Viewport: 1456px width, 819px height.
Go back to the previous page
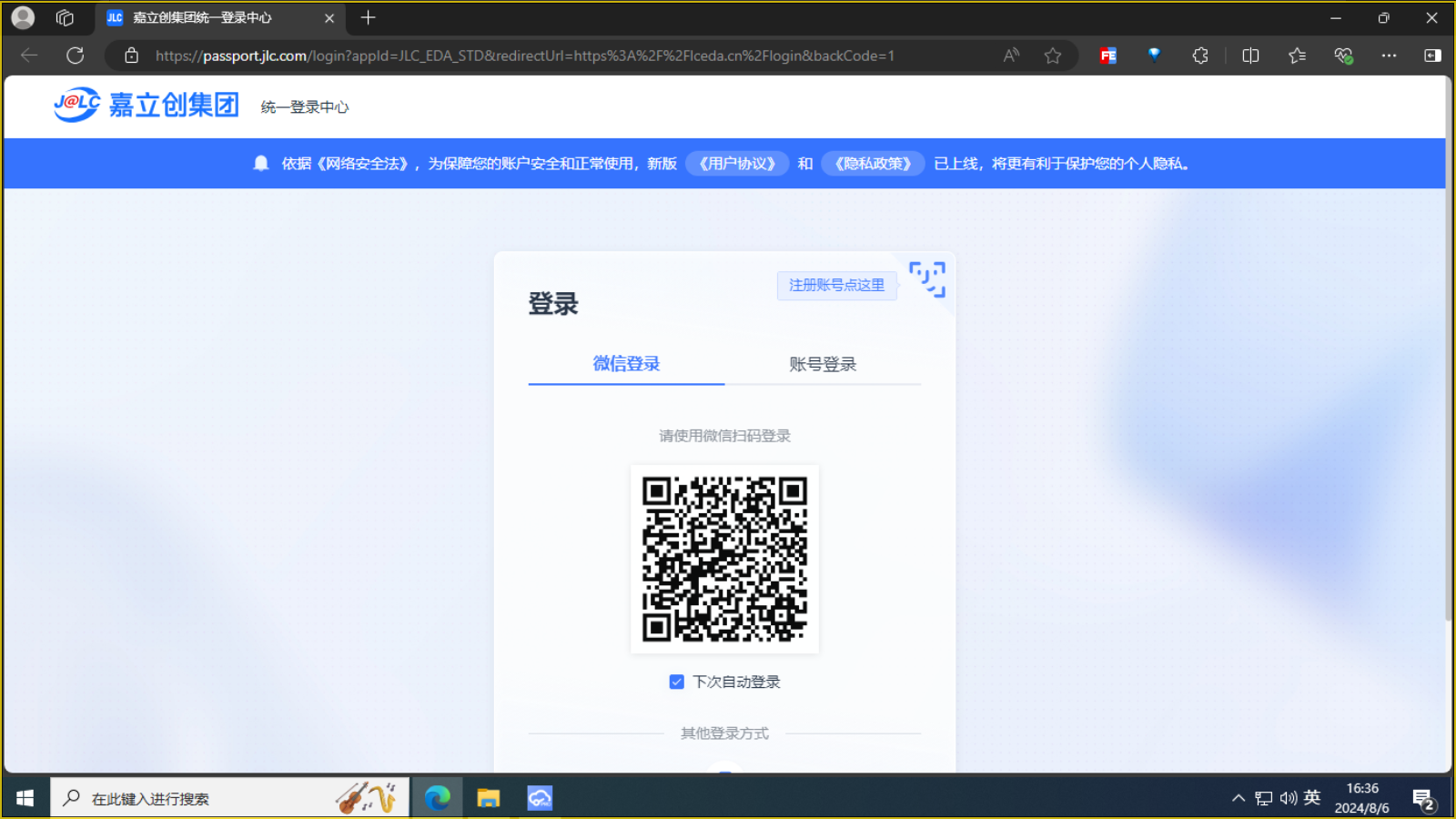29,56
